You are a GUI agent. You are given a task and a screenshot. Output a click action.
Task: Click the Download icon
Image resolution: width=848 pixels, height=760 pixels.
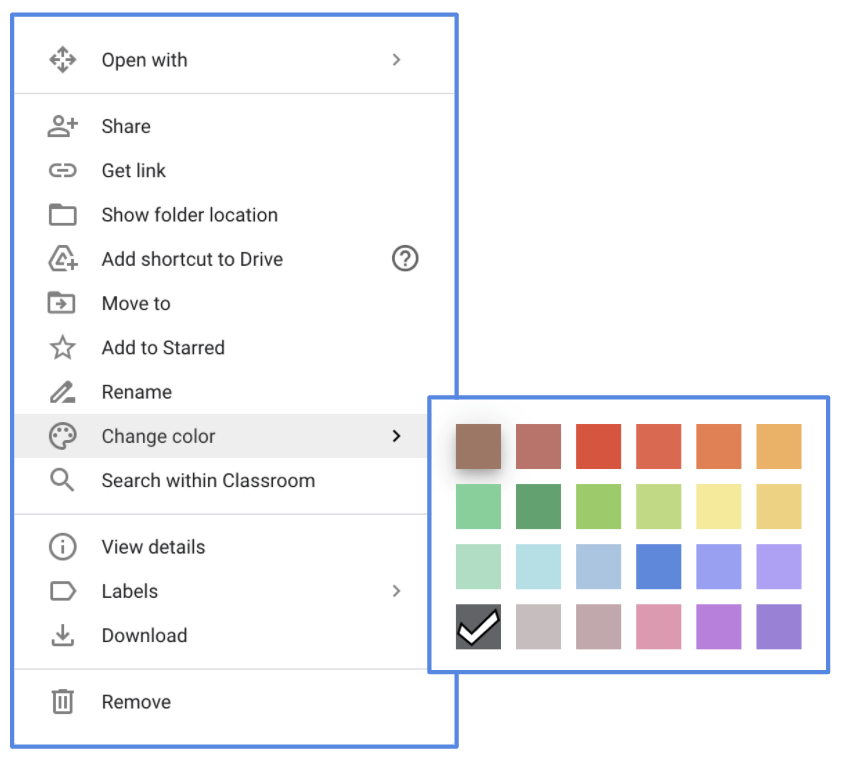click(x=62, y=635)
